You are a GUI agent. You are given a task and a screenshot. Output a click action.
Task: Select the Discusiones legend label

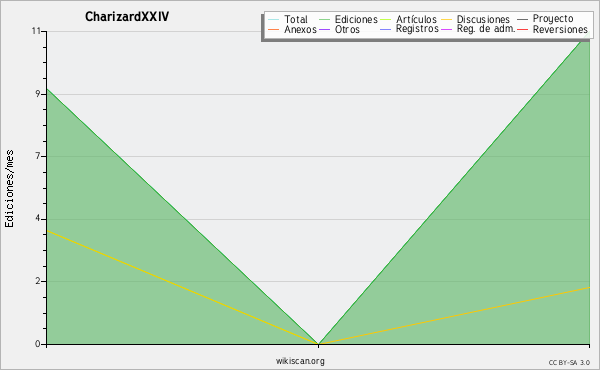(483, 19)
